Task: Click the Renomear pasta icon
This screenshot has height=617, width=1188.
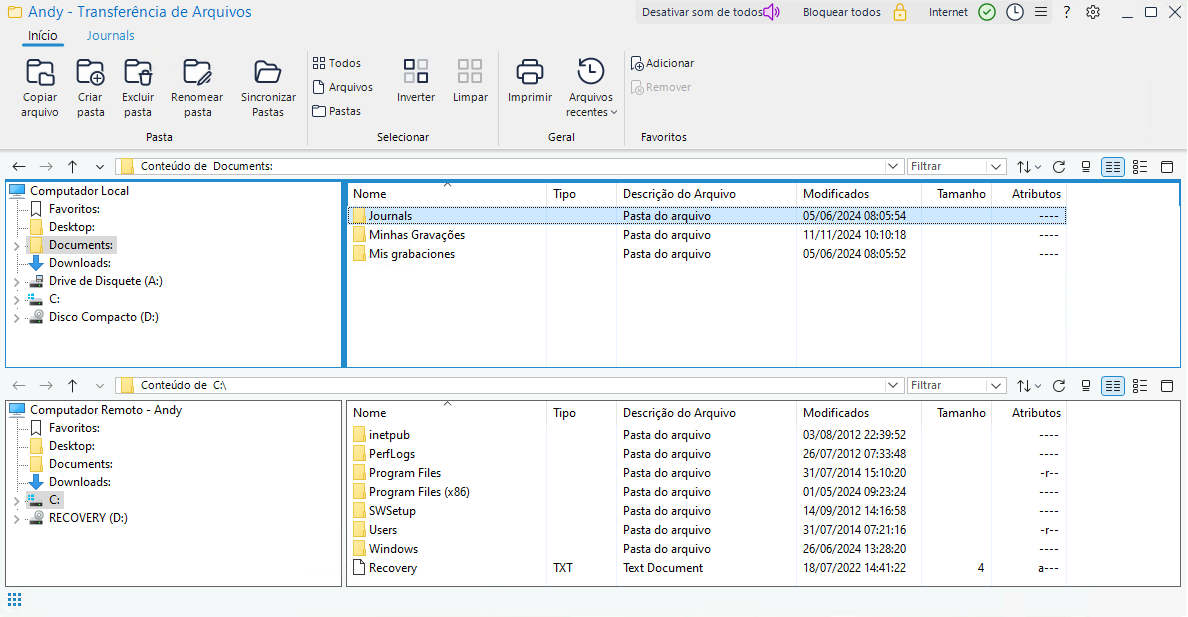Action: coord(198,73)
